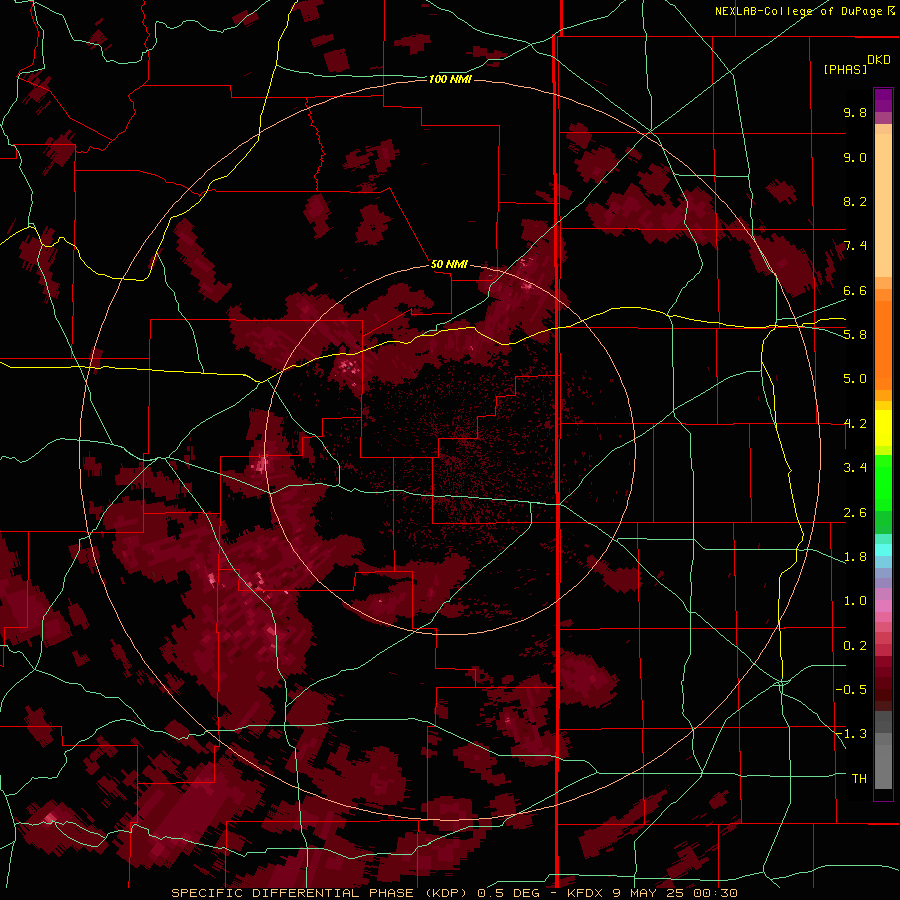Select the 4.2 value on the color scale
900x900 pixels.
[855, 424]
